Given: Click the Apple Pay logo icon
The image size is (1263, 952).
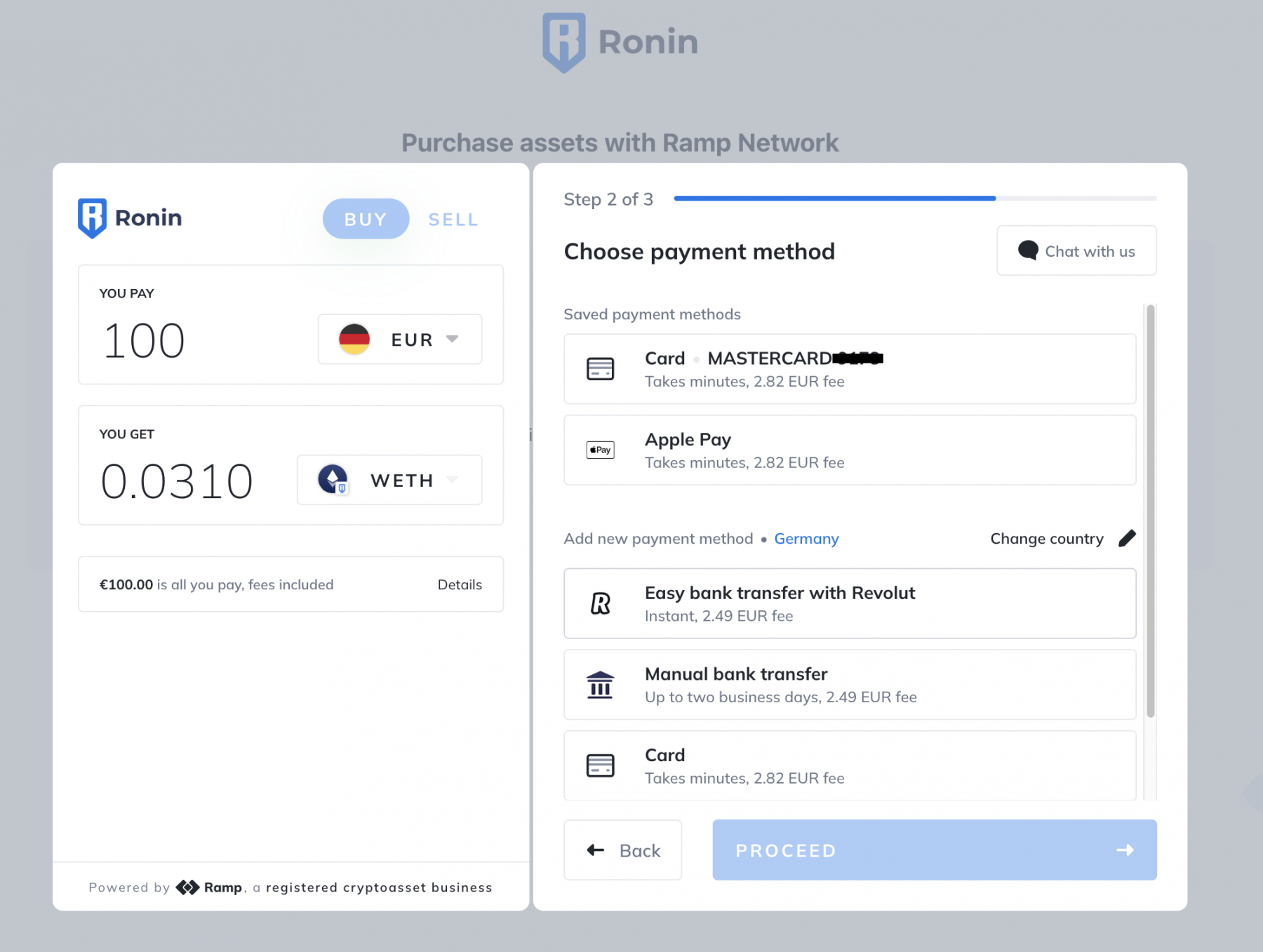Looking at the screenshot, I should pos(600,450).
